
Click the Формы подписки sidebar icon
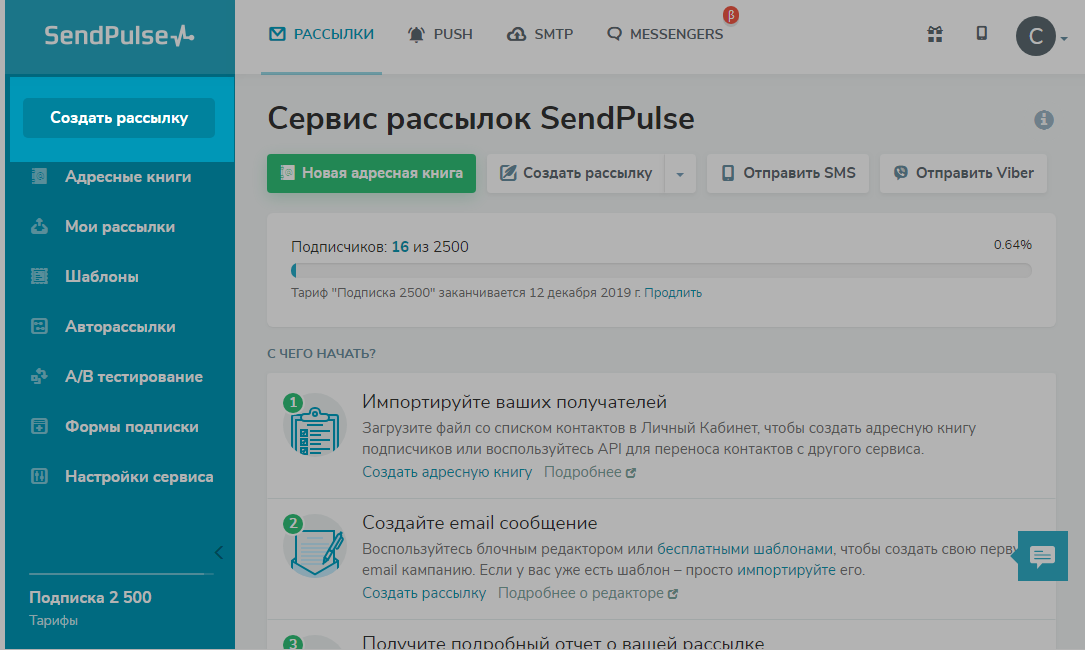tap(39, 426)
